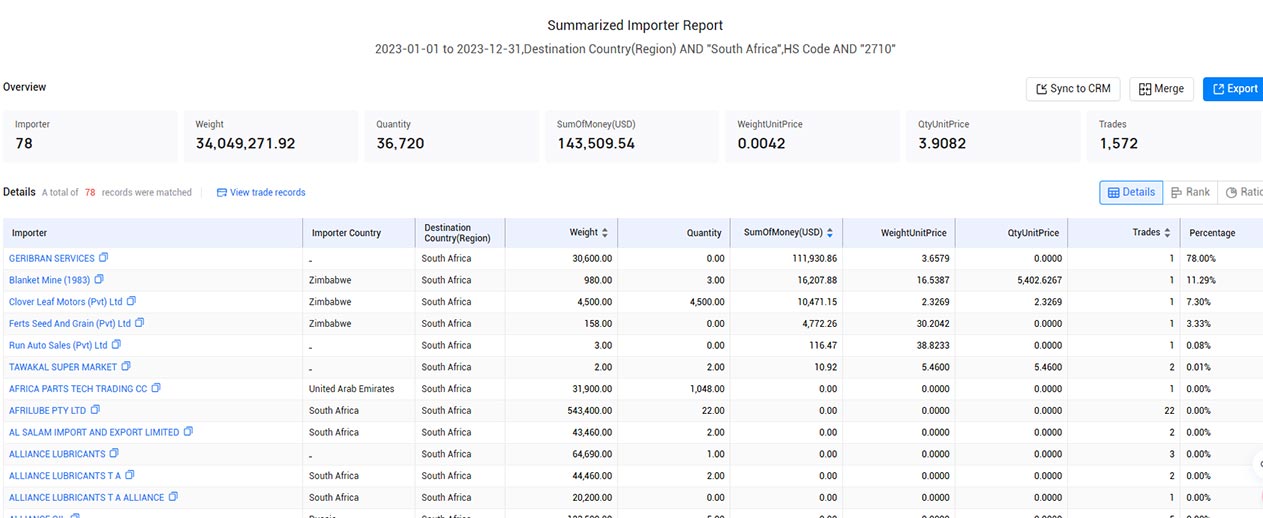Open Ferts Seed And Grain (Pvt) Ltd link
This screenshot has width=1263, height=518.
[x=70, y=323]
